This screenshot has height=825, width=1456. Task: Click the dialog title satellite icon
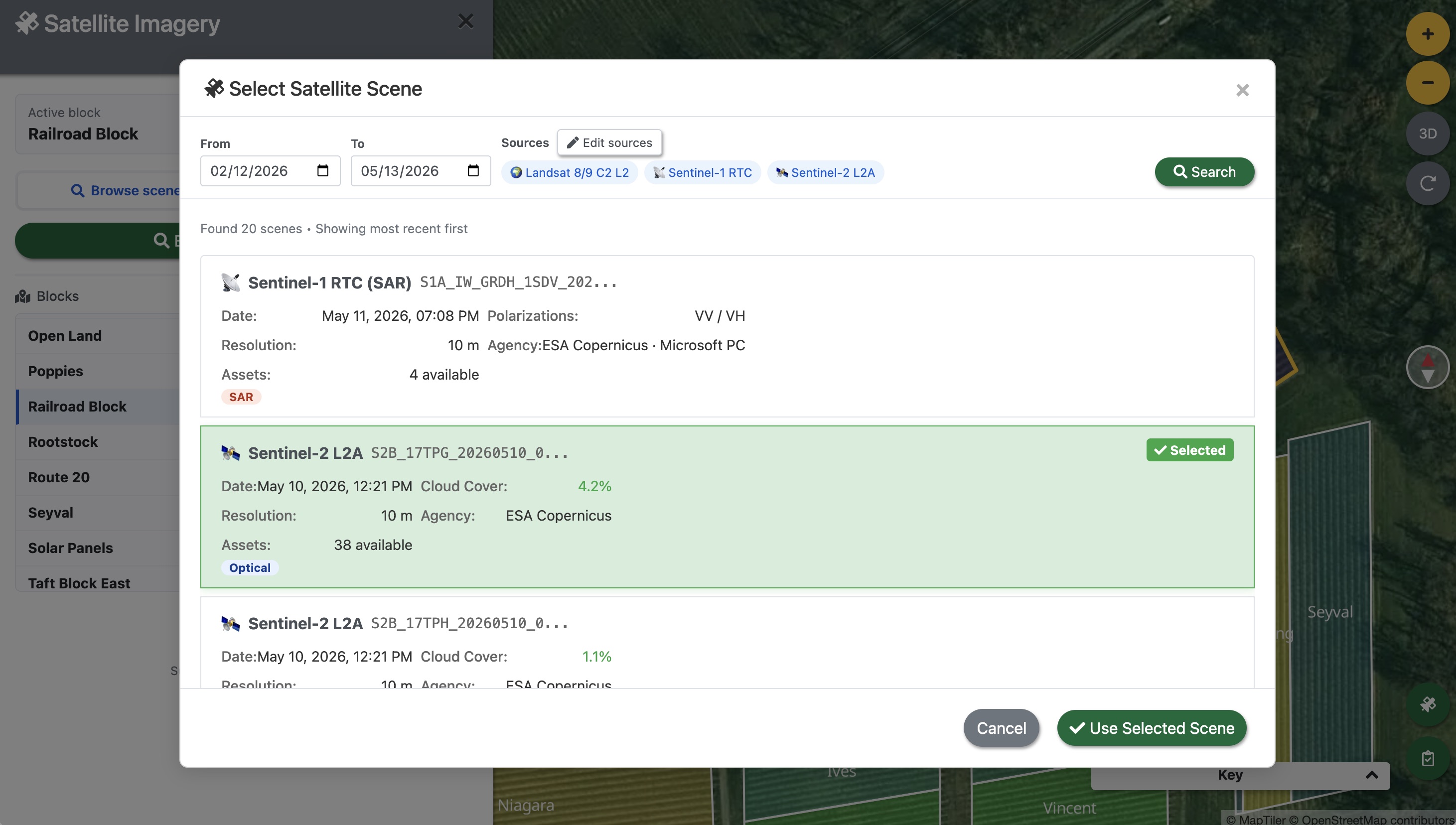[214, 88]
